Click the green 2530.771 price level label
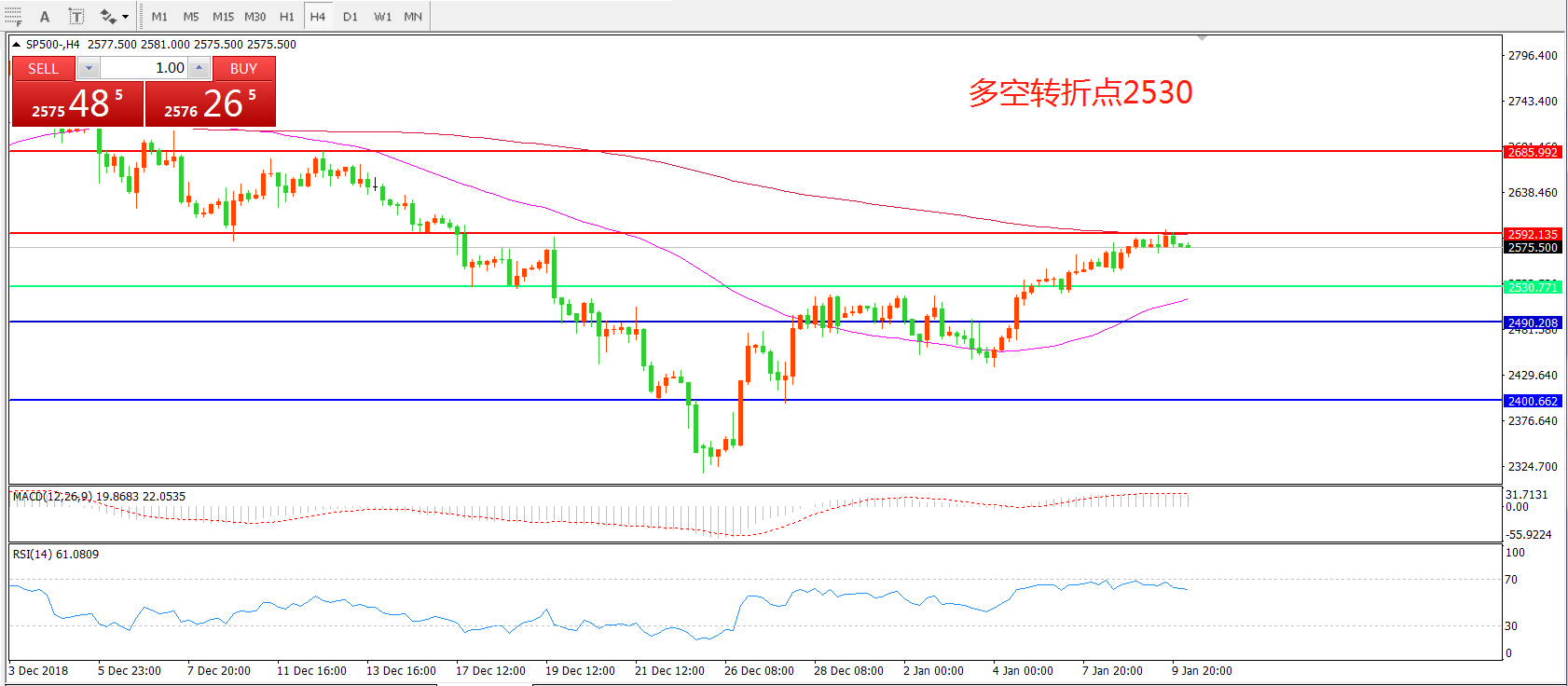 pyautogui.click(x=1533, y=287)
